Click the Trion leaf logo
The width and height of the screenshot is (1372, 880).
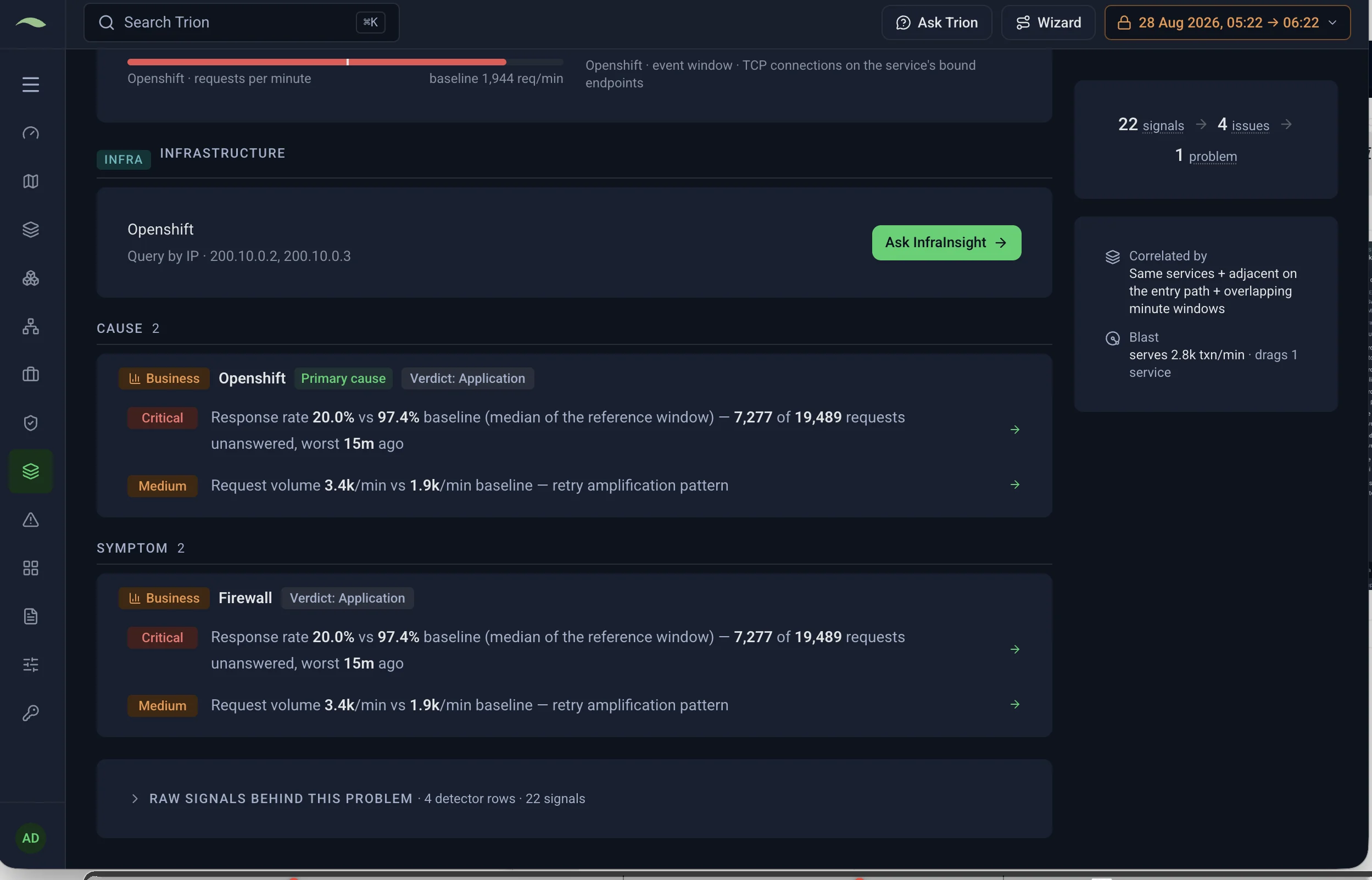click(31, 23)
